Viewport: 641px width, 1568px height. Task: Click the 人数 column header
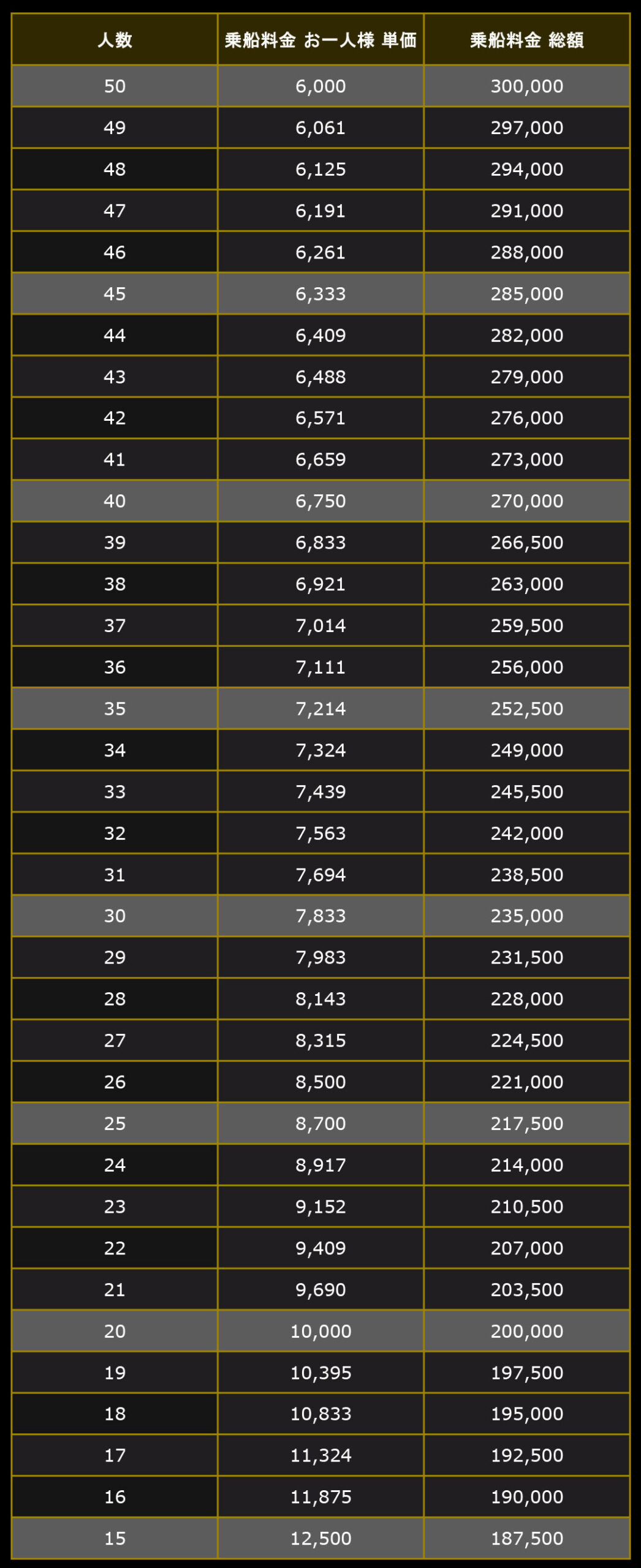[115, 40]
